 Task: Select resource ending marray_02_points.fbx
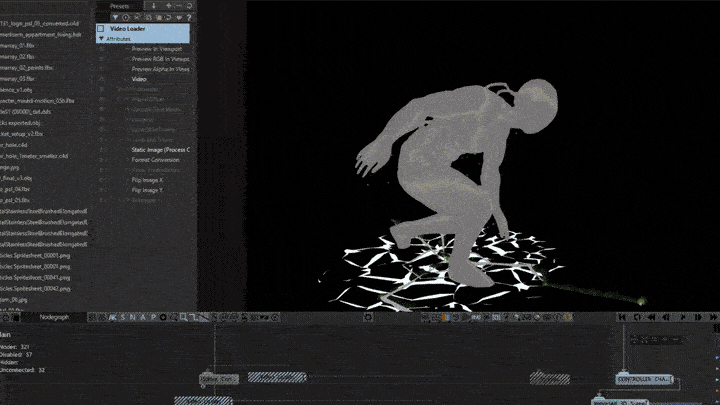pos(27,68)
